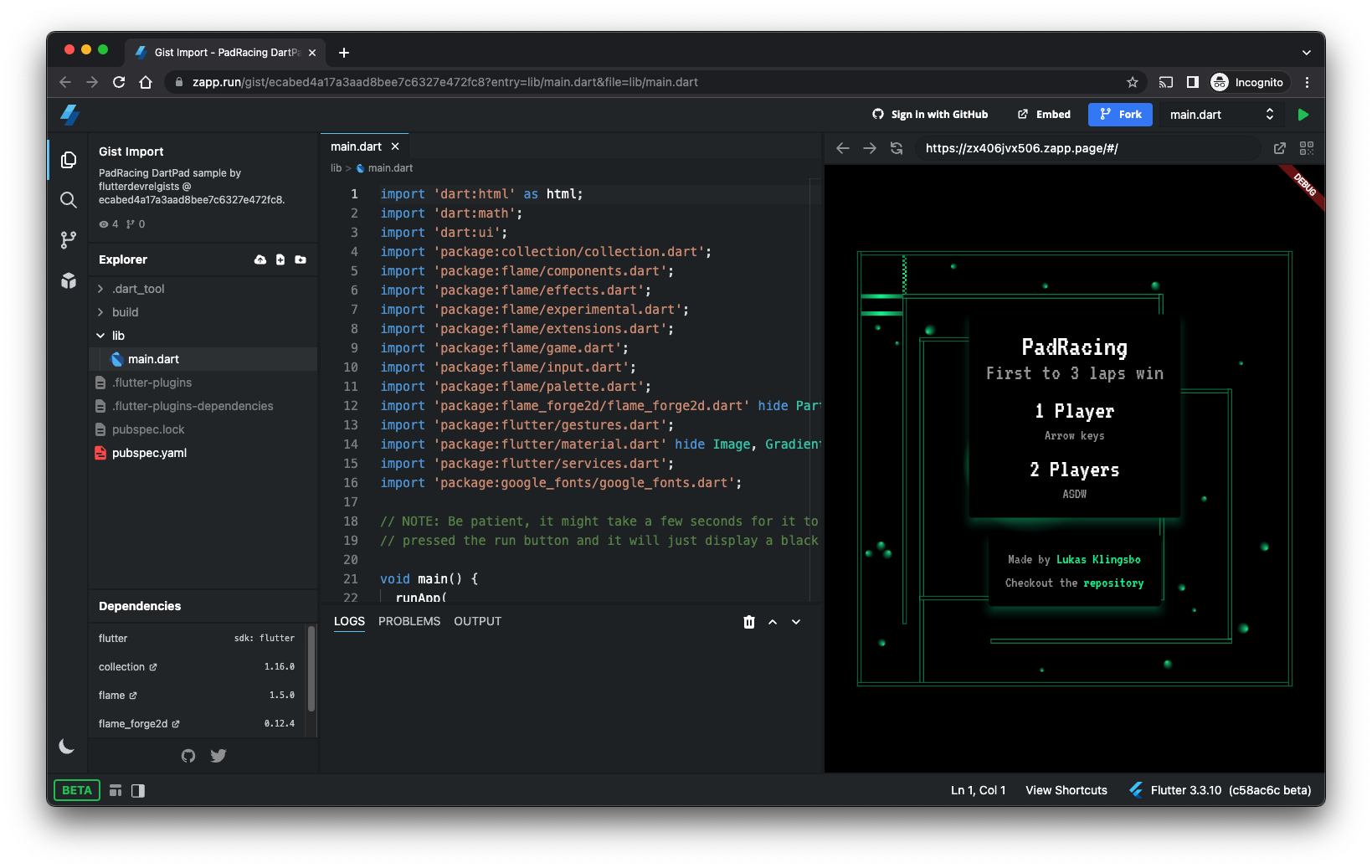Start 2 Players game in preview
Viewport: 1372px width, 868px height.
click(1075, 470)
